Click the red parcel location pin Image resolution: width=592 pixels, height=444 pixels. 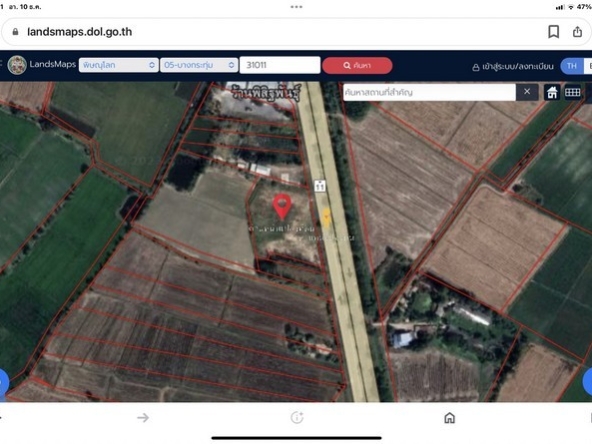(282, 207)
